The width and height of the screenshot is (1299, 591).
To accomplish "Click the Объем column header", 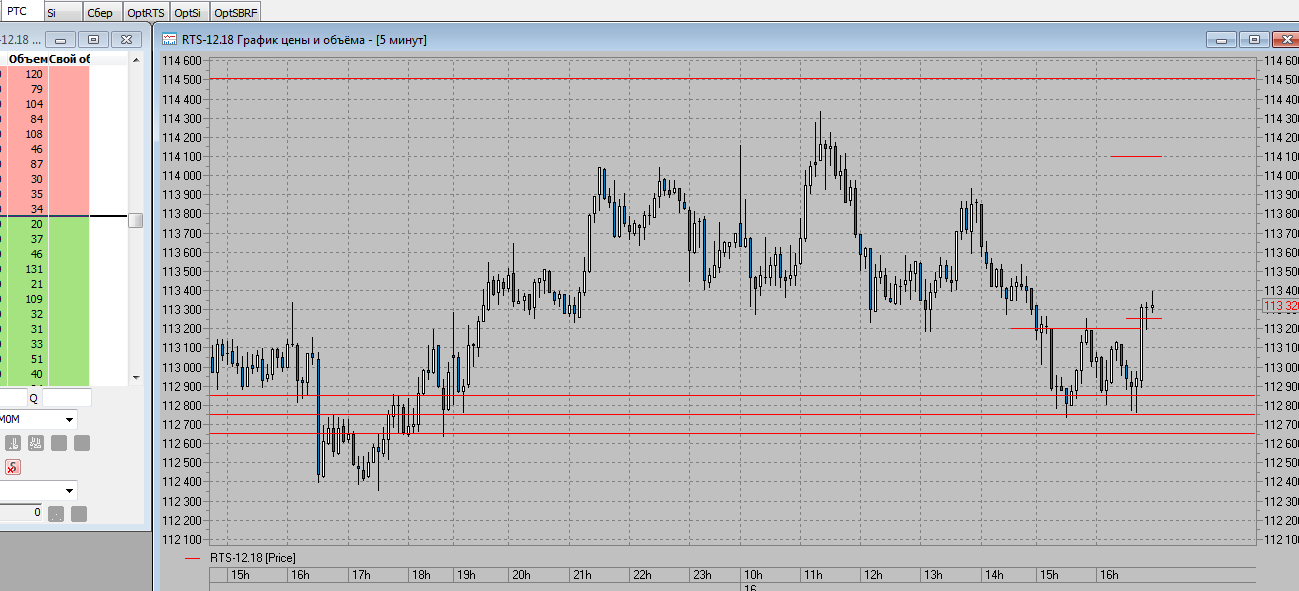I will click(x=27, y=59).
